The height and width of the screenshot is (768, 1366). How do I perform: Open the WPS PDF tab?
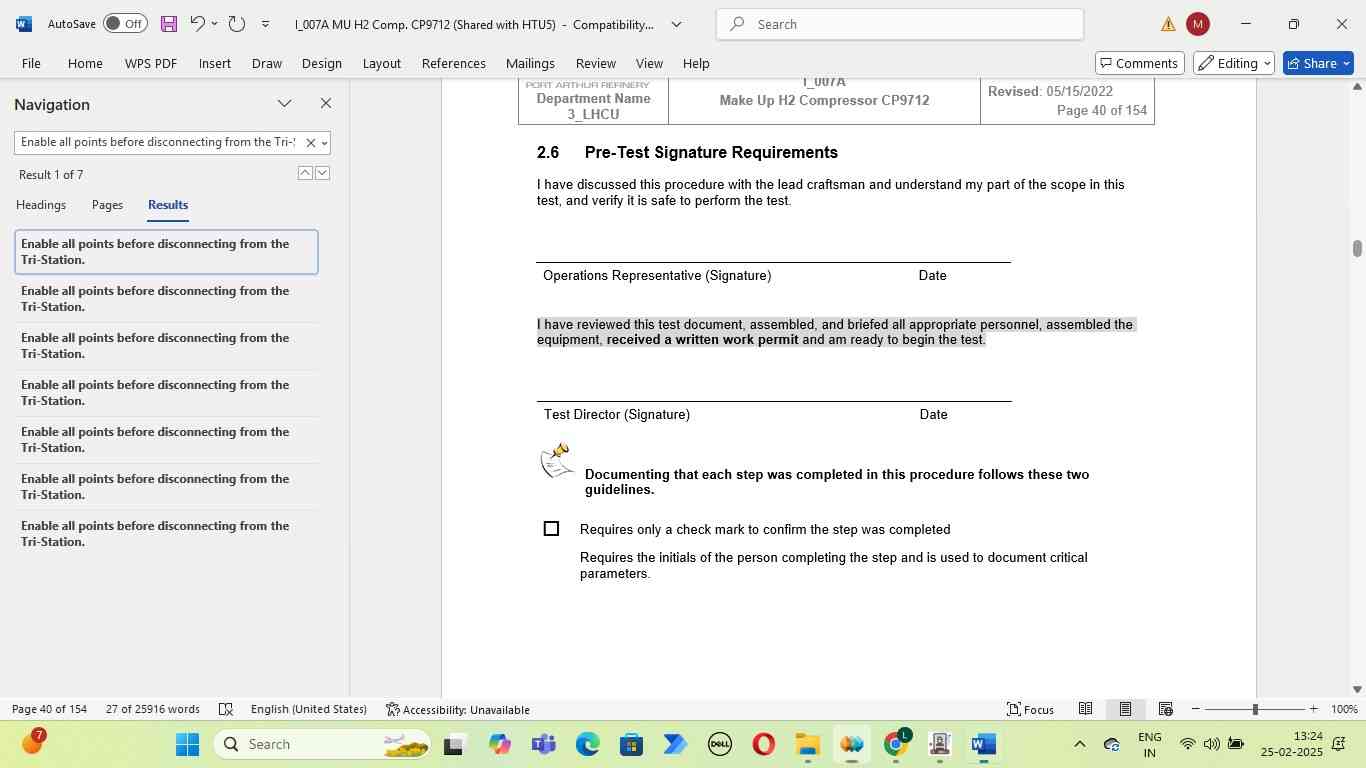coord(151,63)
